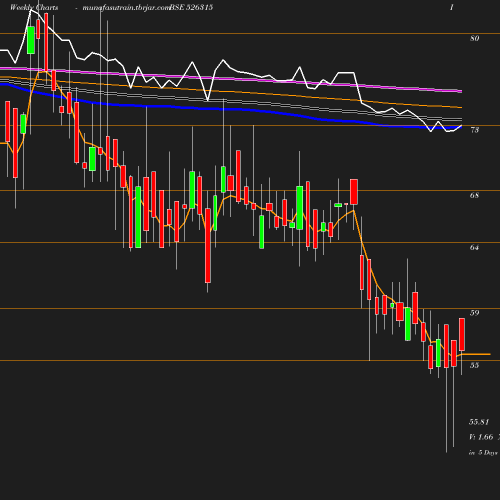This screenshot has width=500, height=500.
Task: Click the munafasutrain website watermark text
Action: pos(126,8)
